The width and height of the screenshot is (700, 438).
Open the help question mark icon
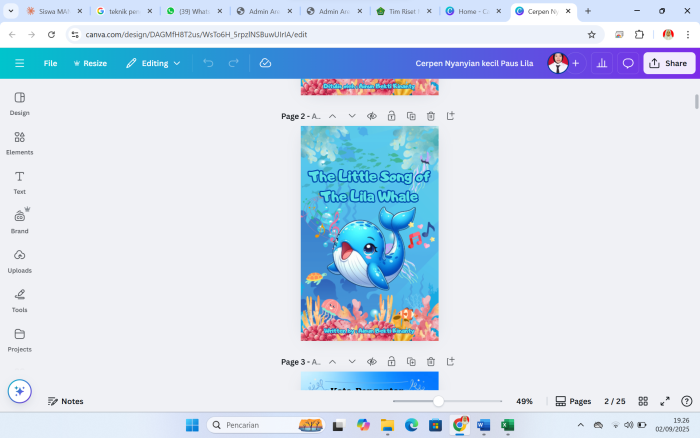click(x=687, y=401)
